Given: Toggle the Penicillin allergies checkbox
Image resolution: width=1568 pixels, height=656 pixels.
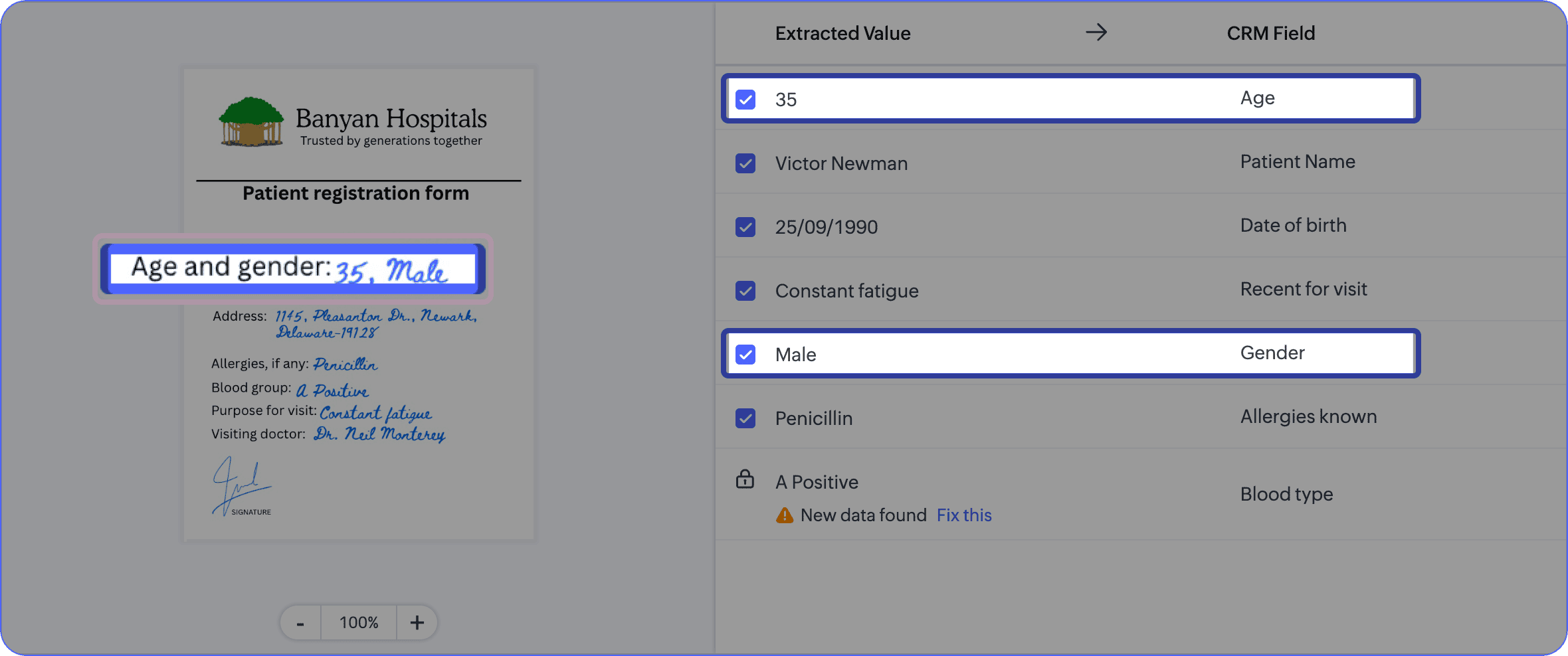Looking at the screenshot, I should (745, 418).
